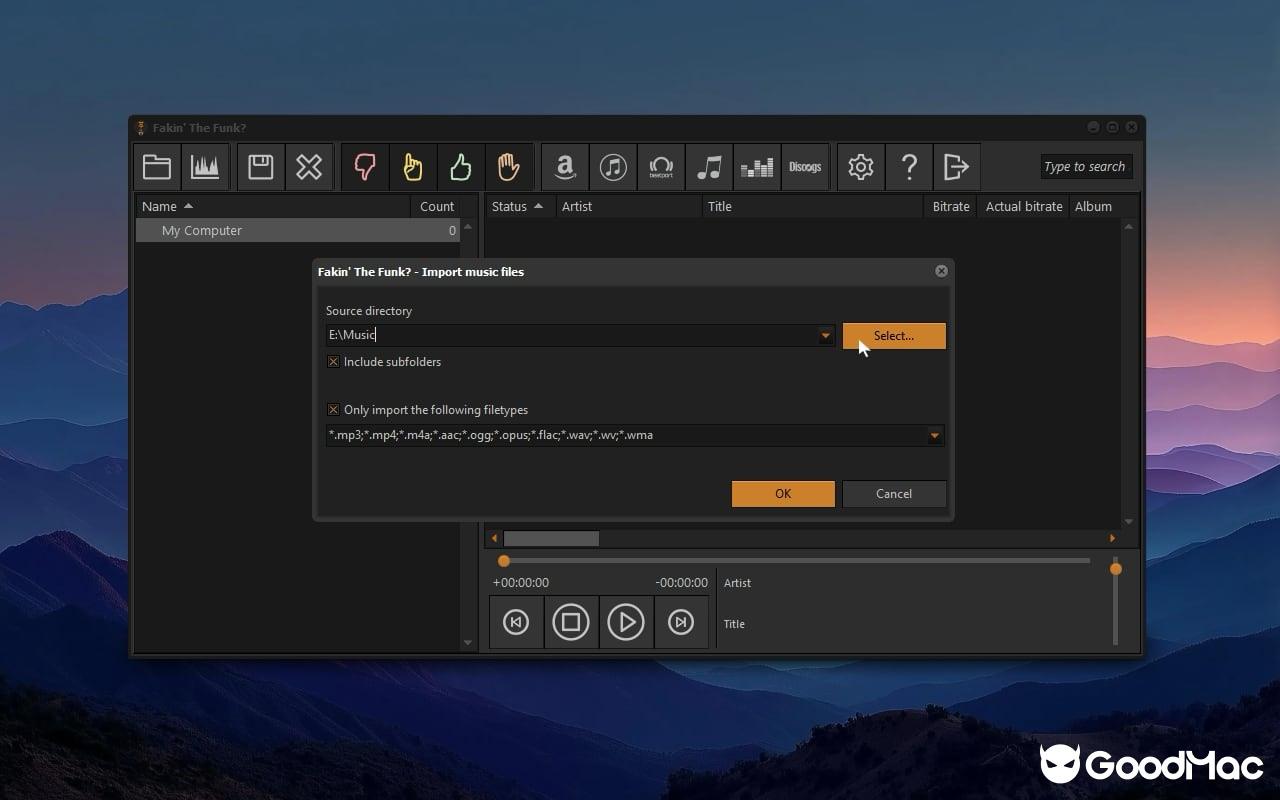This screenshot has height=800, width=1280.
Task: Sort by the Actual bitrate column header
Action: coord(1024,206)
